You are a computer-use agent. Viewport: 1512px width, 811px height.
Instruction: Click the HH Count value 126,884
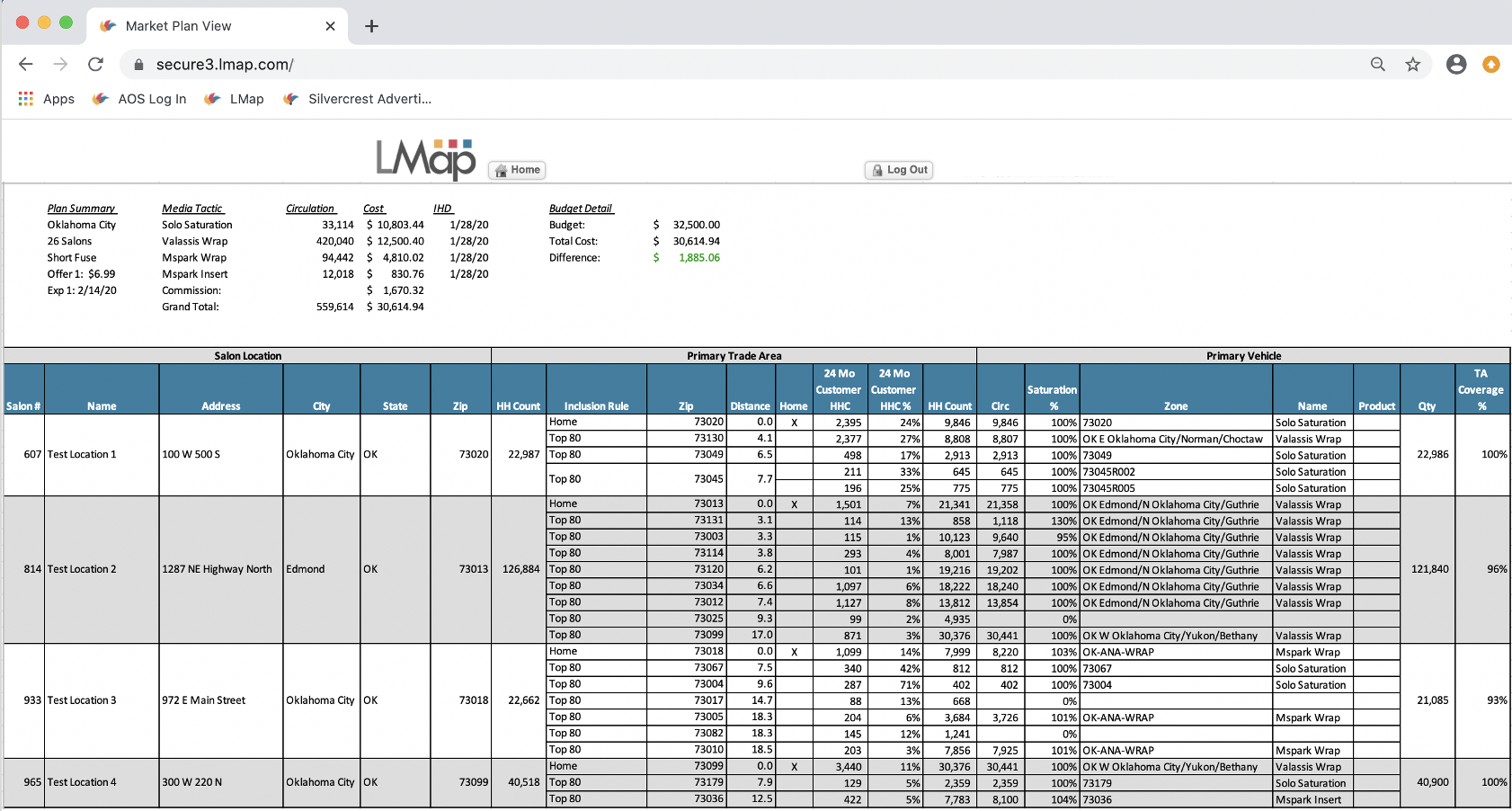[521, 570]
